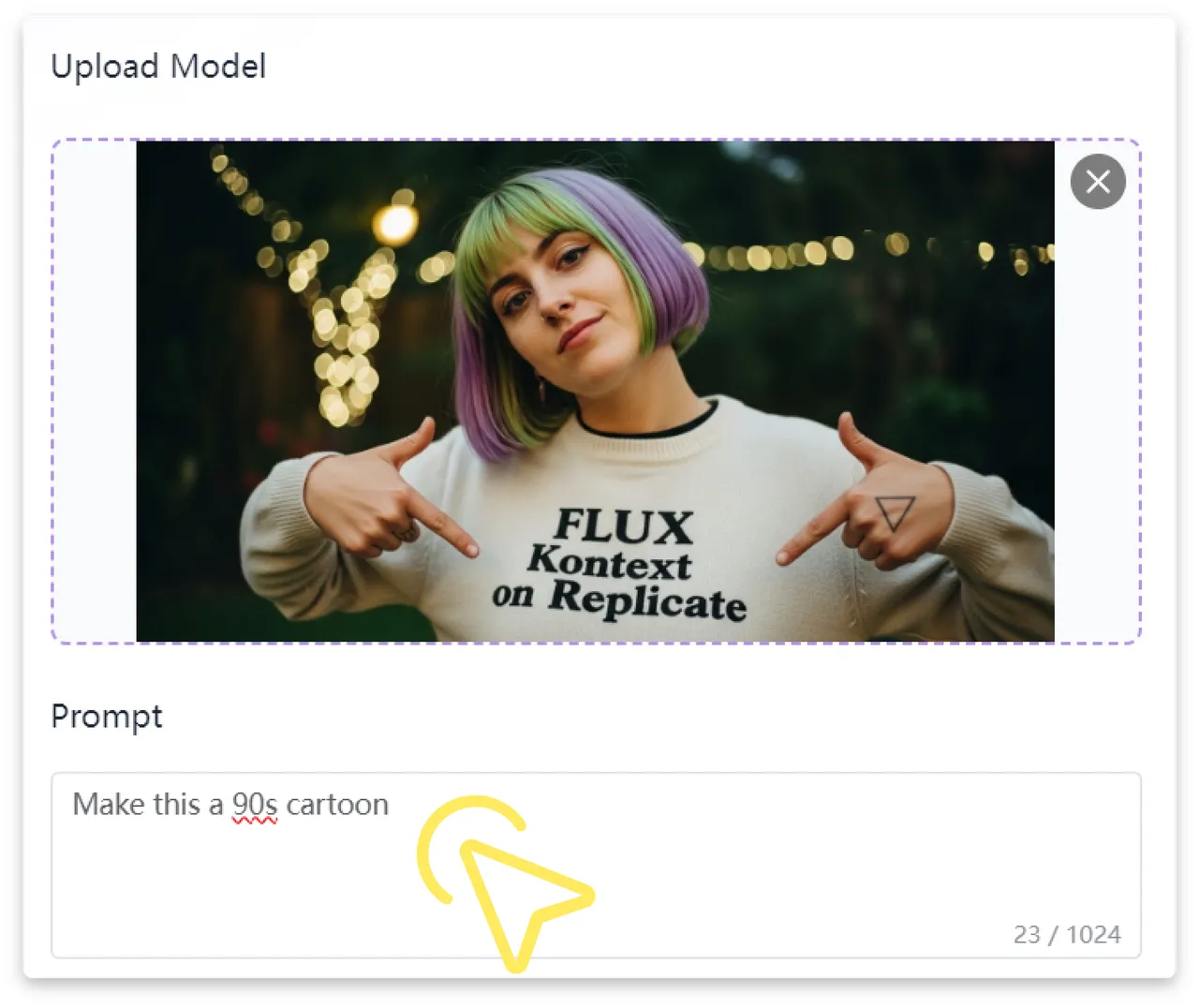Click the empty dropzone area left of the photo
Viewport: 1199px width, 1008px height.
click(95, 391)
